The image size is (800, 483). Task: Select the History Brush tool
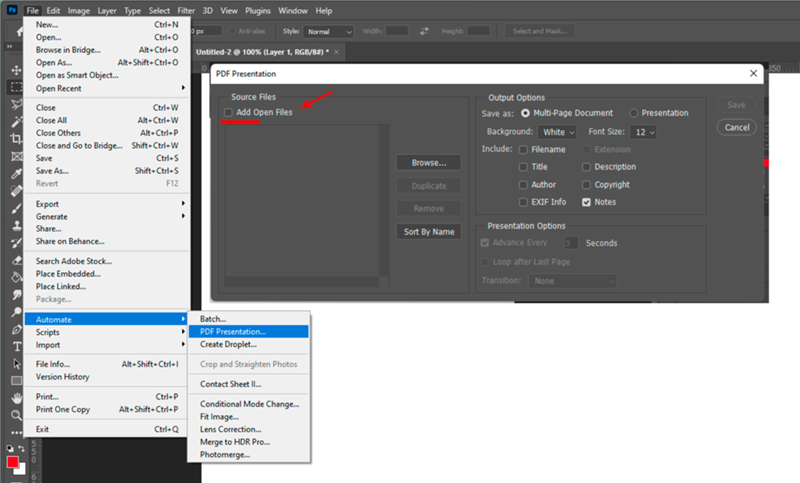[x=16, y=243]
